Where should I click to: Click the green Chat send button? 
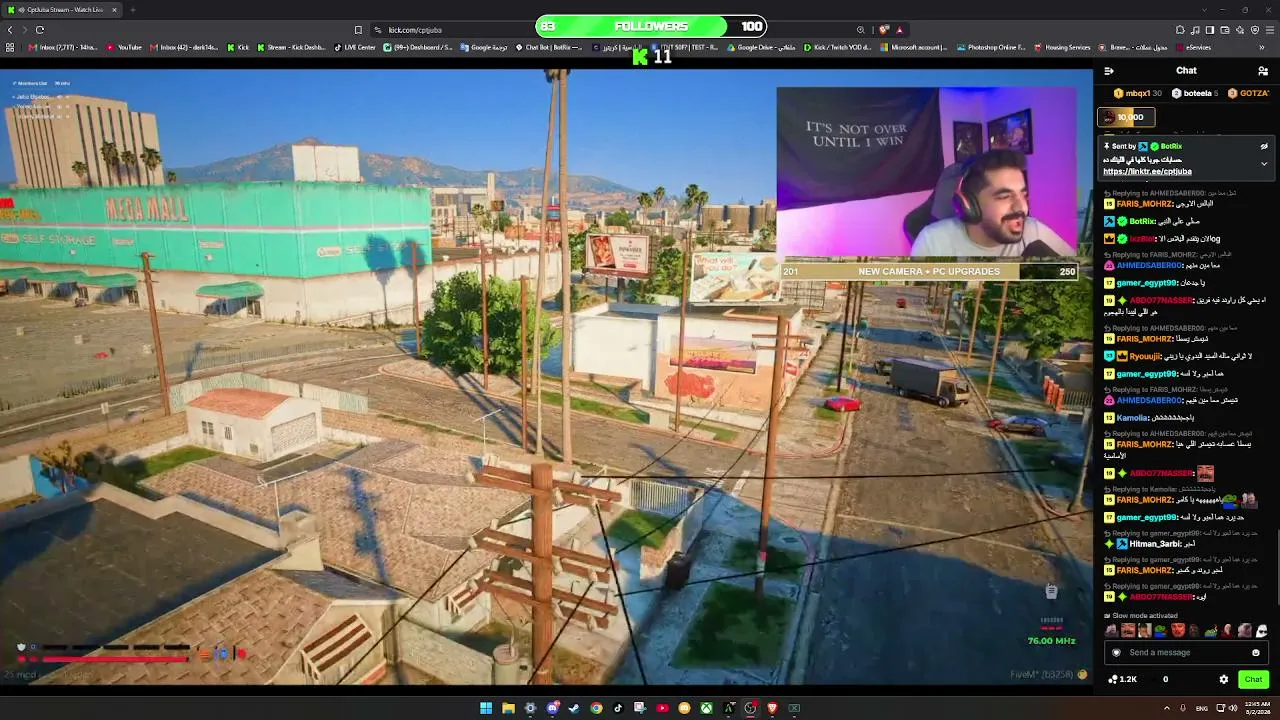(1253, 680)
